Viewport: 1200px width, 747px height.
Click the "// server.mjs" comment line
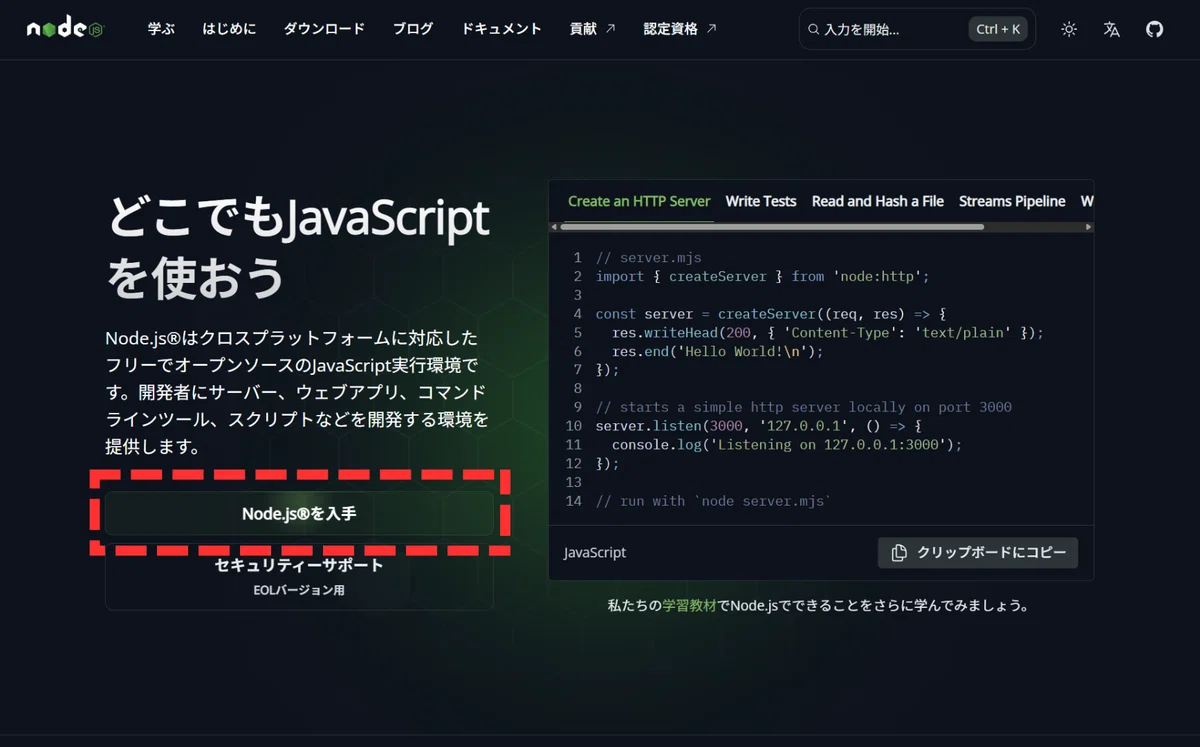(x=648, y=258)
